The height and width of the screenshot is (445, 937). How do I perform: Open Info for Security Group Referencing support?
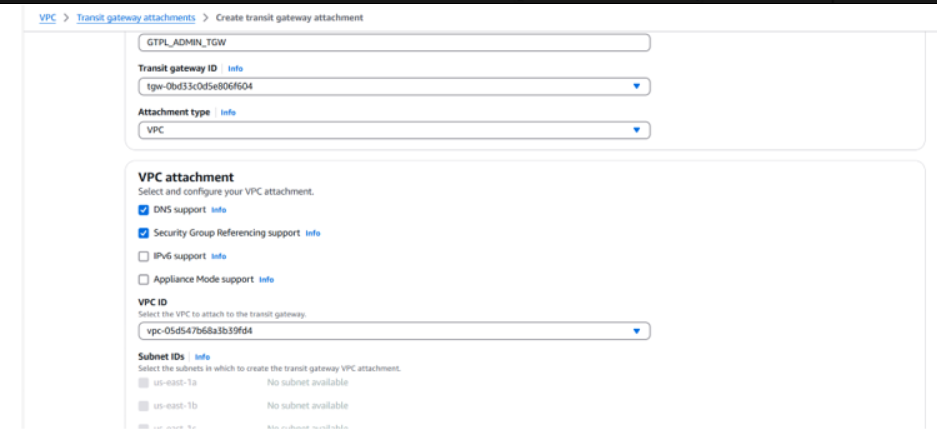(x=313, y=233)
